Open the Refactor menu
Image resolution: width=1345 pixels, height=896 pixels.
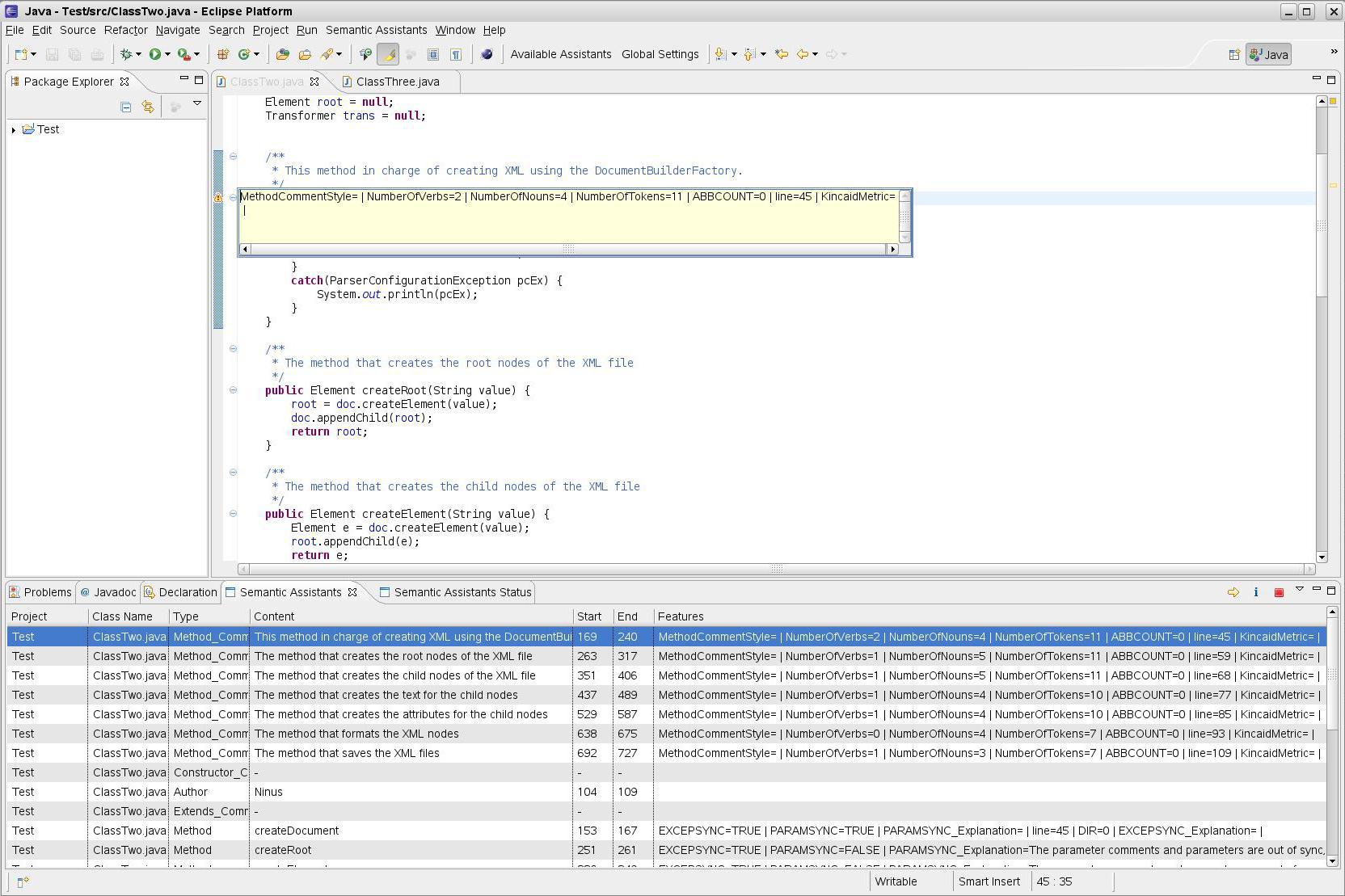pyautogui.click(x=125, y=30)
